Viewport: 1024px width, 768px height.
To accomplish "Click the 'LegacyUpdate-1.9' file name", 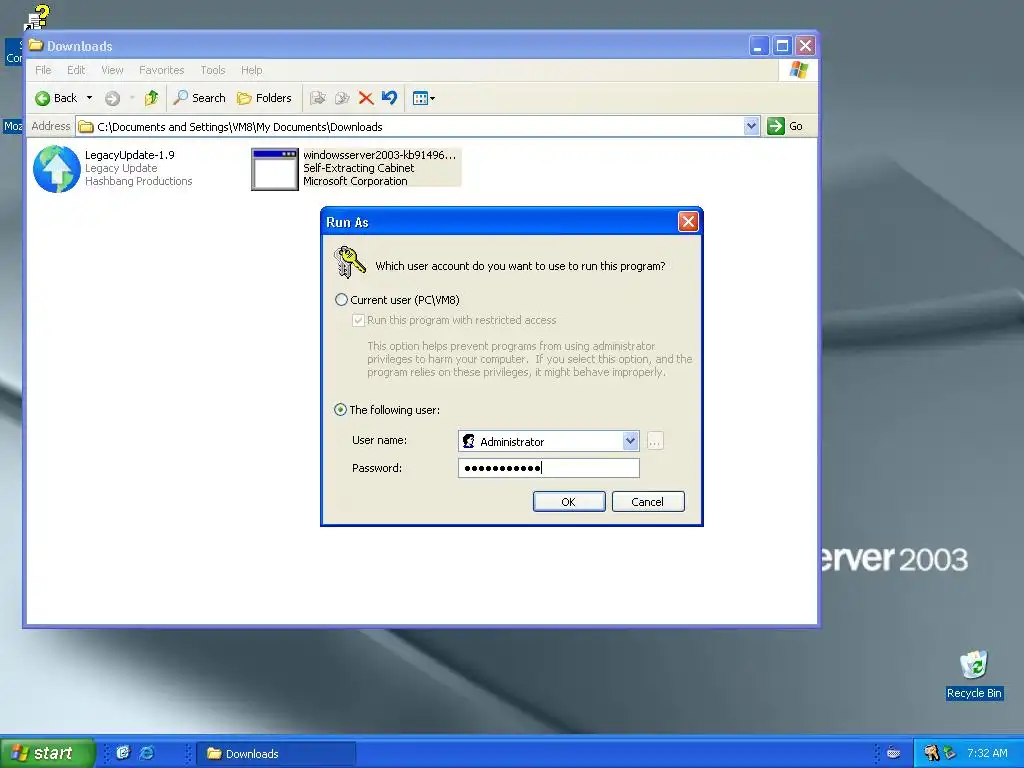I will click(x=130, y=155).
